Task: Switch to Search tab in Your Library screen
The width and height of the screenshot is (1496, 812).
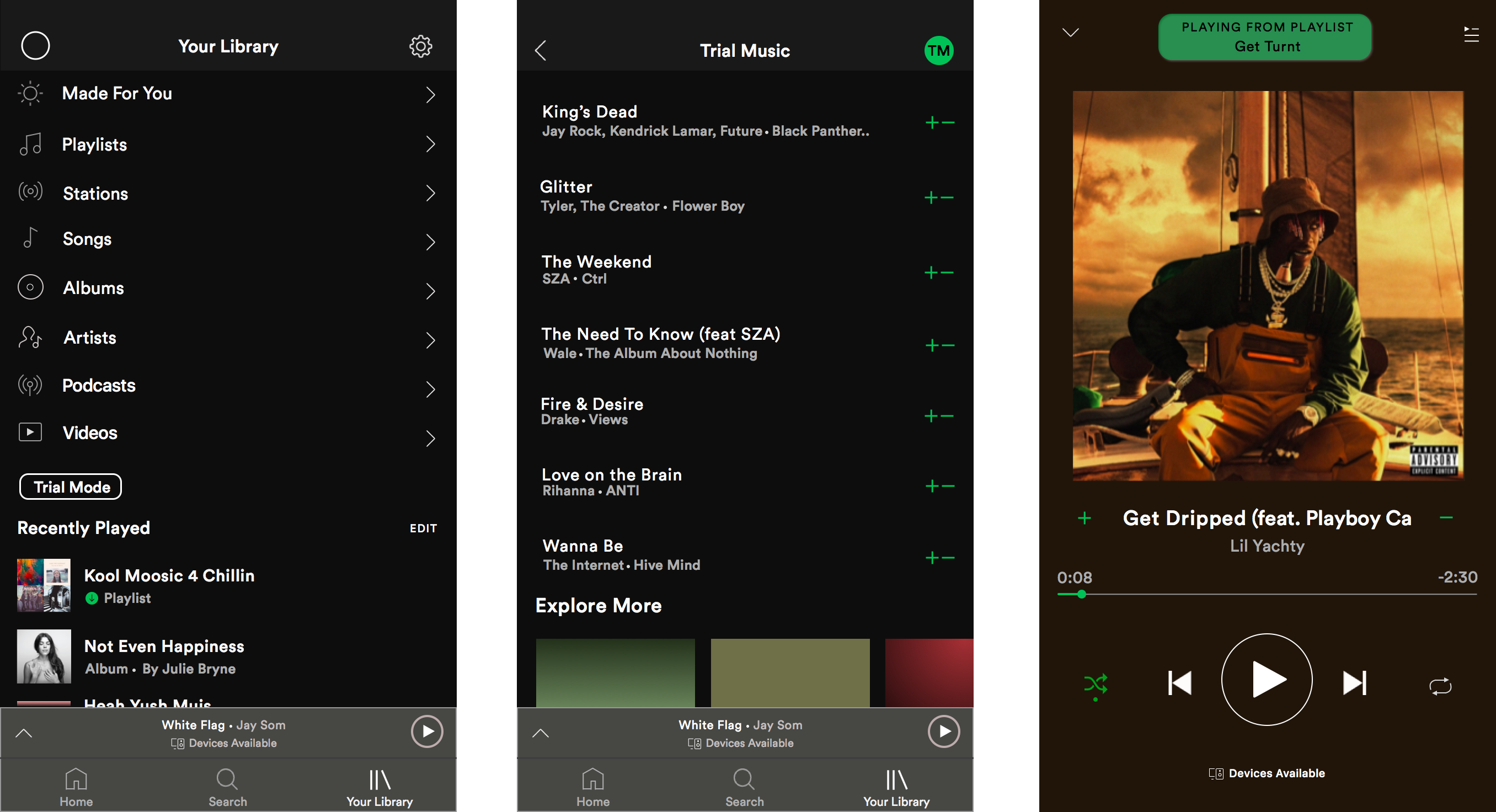Action: [228, 788]
